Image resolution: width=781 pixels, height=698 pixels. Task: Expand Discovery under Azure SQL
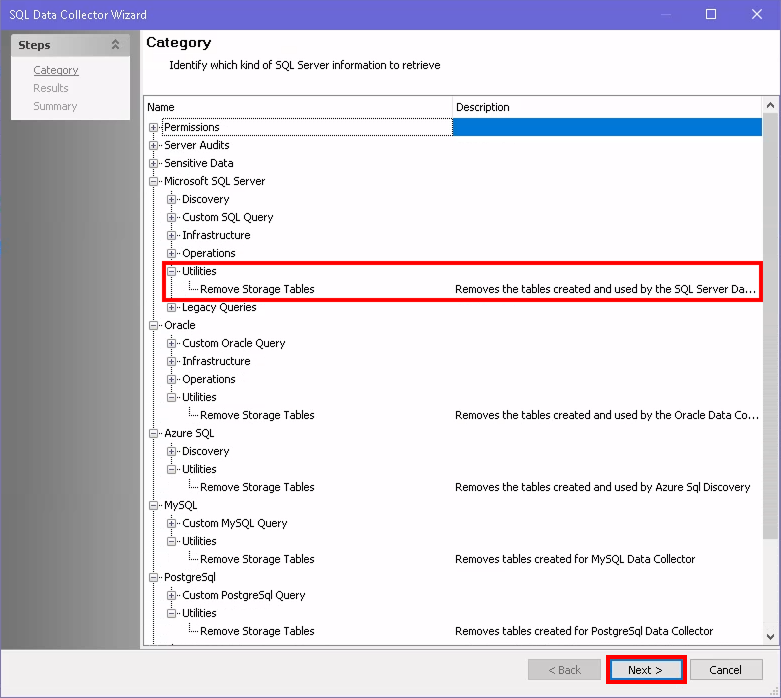(x=171, y=451)
